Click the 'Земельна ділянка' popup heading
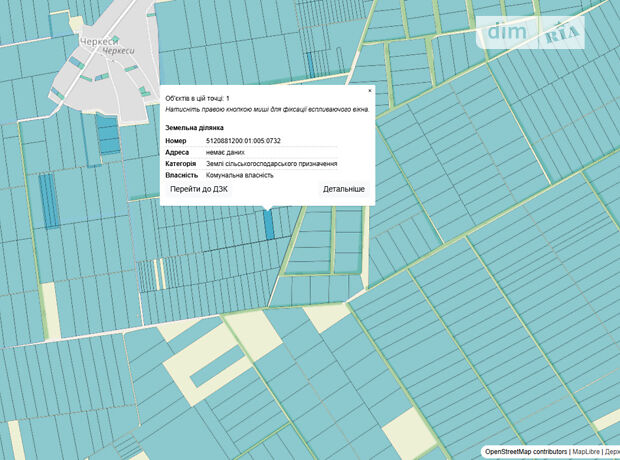 click(x=194, y=128)
